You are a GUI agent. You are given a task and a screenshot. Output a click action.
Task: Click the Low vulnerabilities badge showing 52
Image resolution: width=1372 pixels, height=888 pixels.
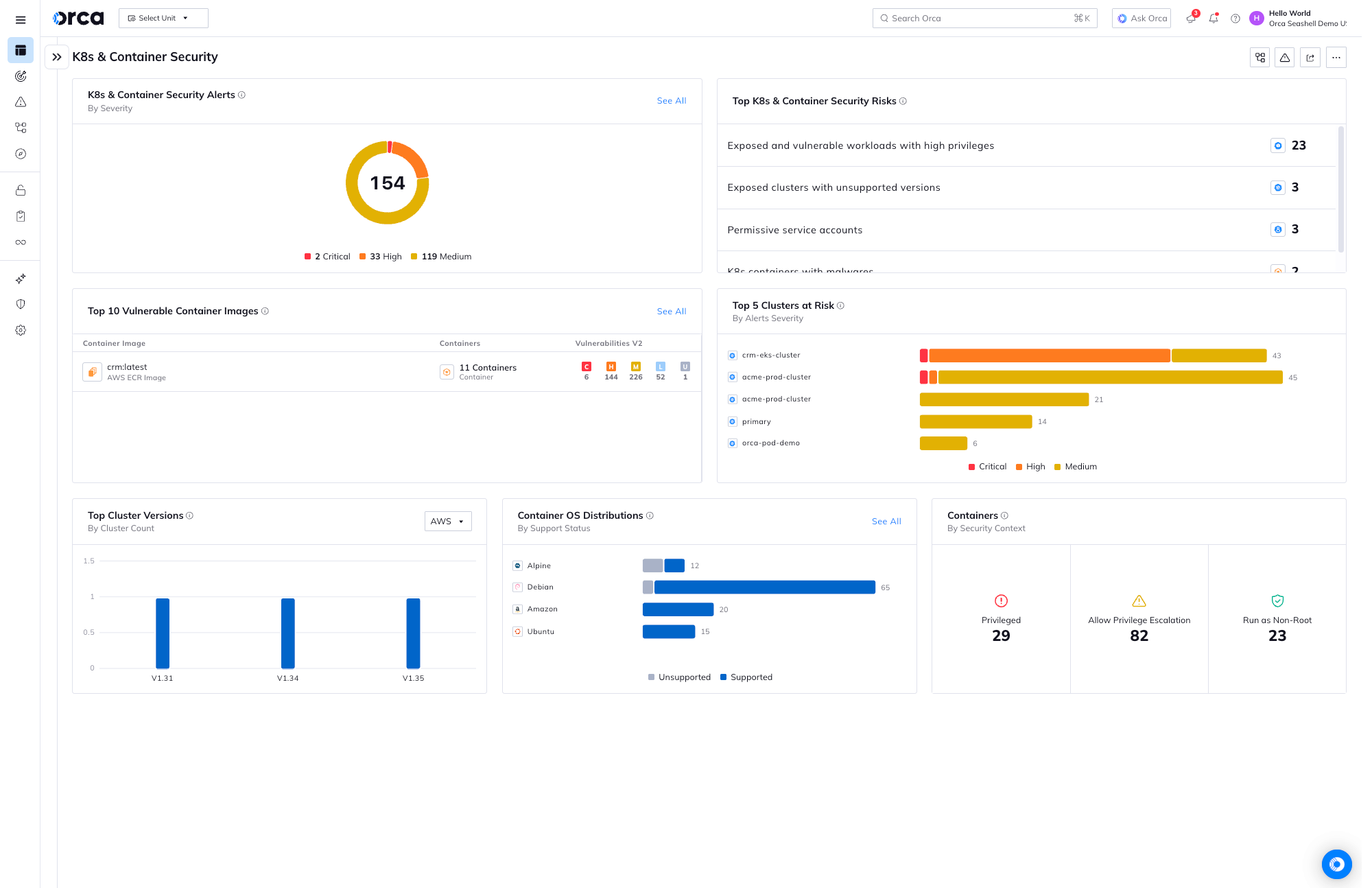click(x=661, y=371)
